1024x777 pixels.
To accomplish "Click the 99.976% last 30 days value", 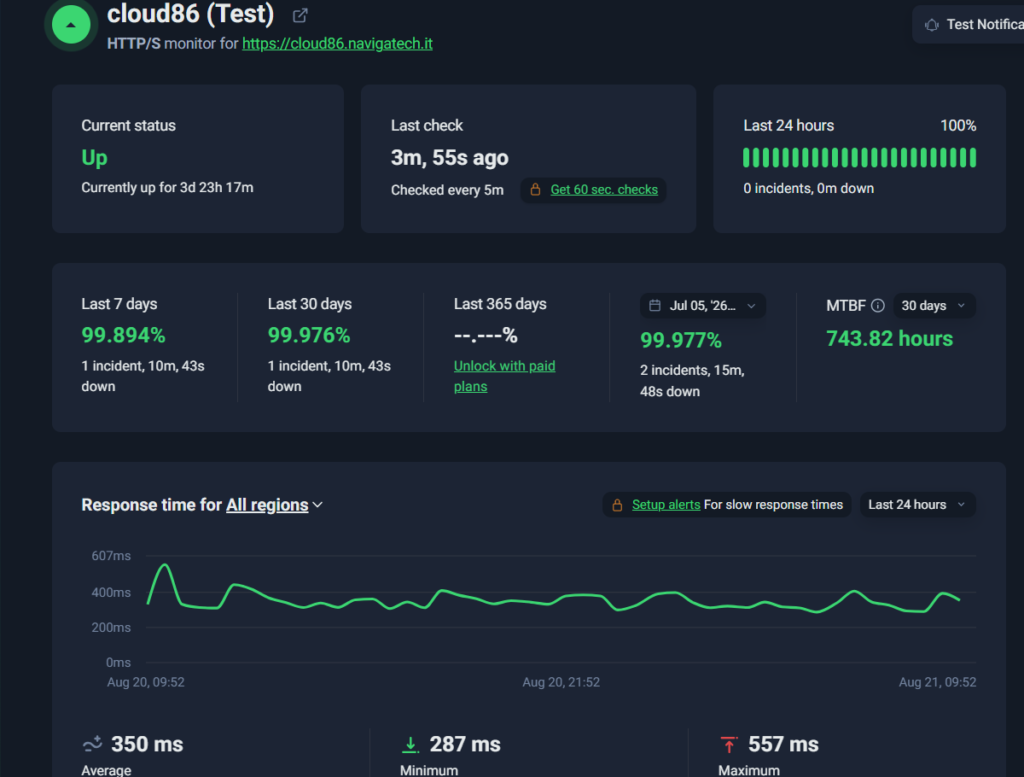I will pos(309,335).
